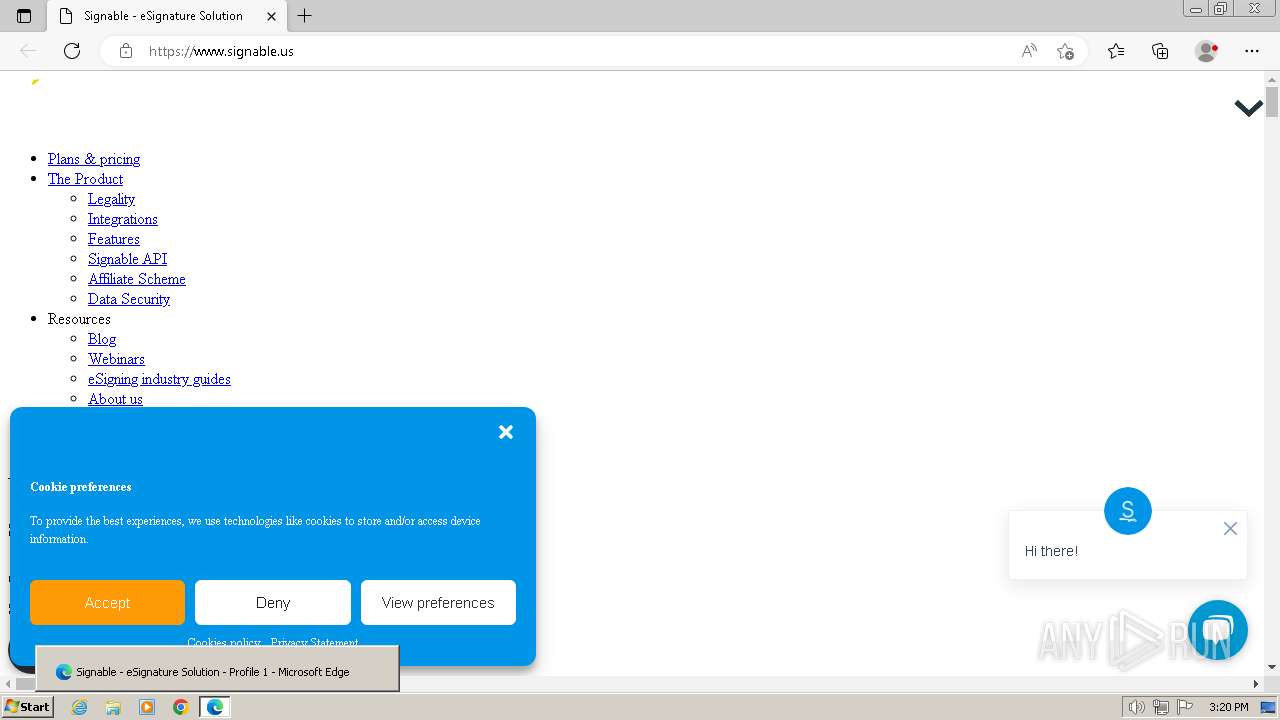Viewport: 1280px width, 720px height.
Task: Open File Explorer from taskbar
Action: click(x=113, y=707)
